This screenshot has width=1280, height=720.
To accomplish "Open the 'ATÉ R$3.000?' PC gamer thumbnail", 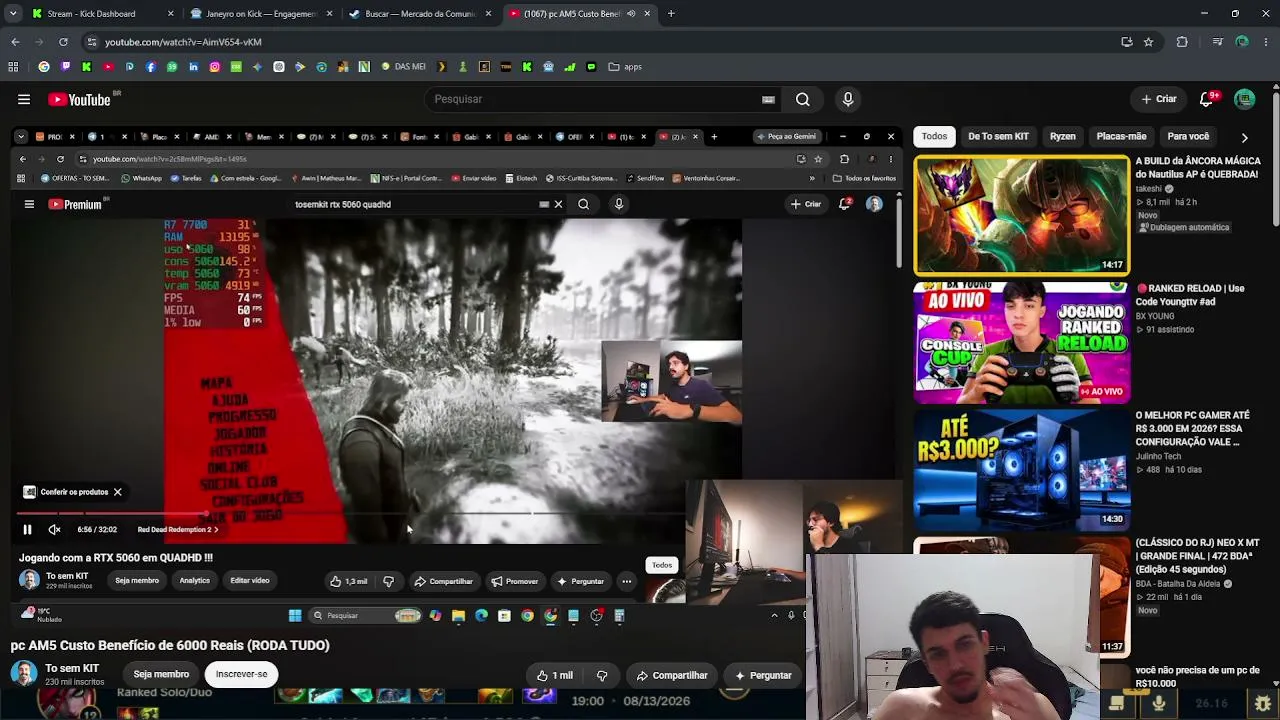I will point(1021,470).
